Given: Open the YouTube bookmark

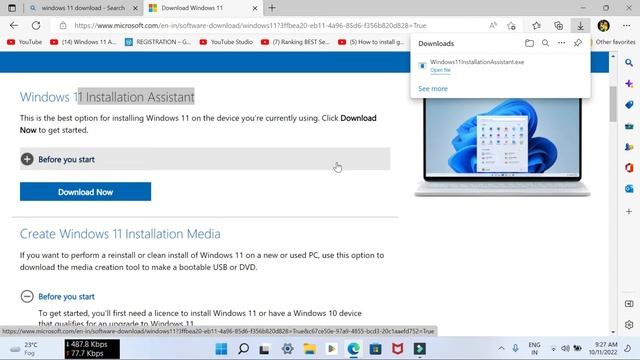Looking at the screenshot, I should click(x=24, y=42).
